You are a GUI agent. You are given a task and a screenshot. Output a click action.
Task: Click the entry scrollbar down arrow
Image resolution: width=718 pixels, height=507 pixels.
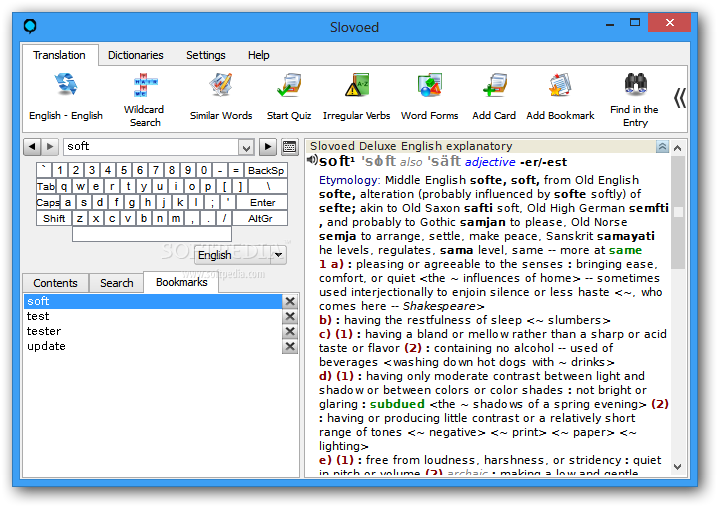(678, 467)
